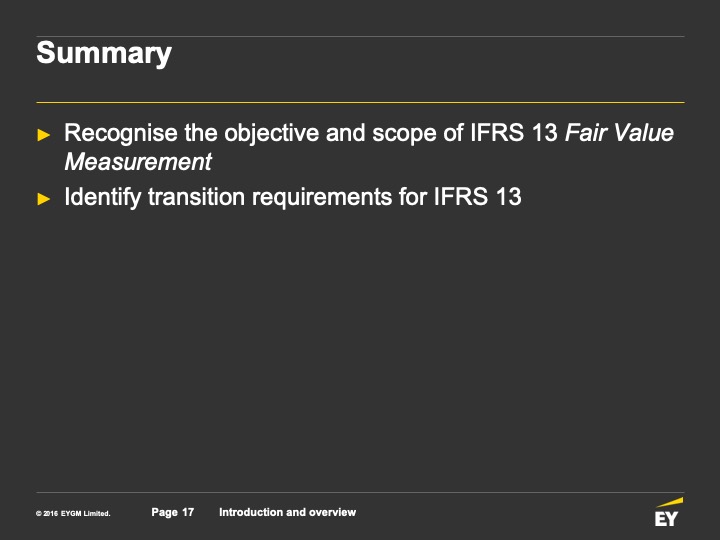Viewport: 720px width, 540px height.
Task: Select the yellow arrow bullet beside "Recognise"
Action: tap(44, 135)
